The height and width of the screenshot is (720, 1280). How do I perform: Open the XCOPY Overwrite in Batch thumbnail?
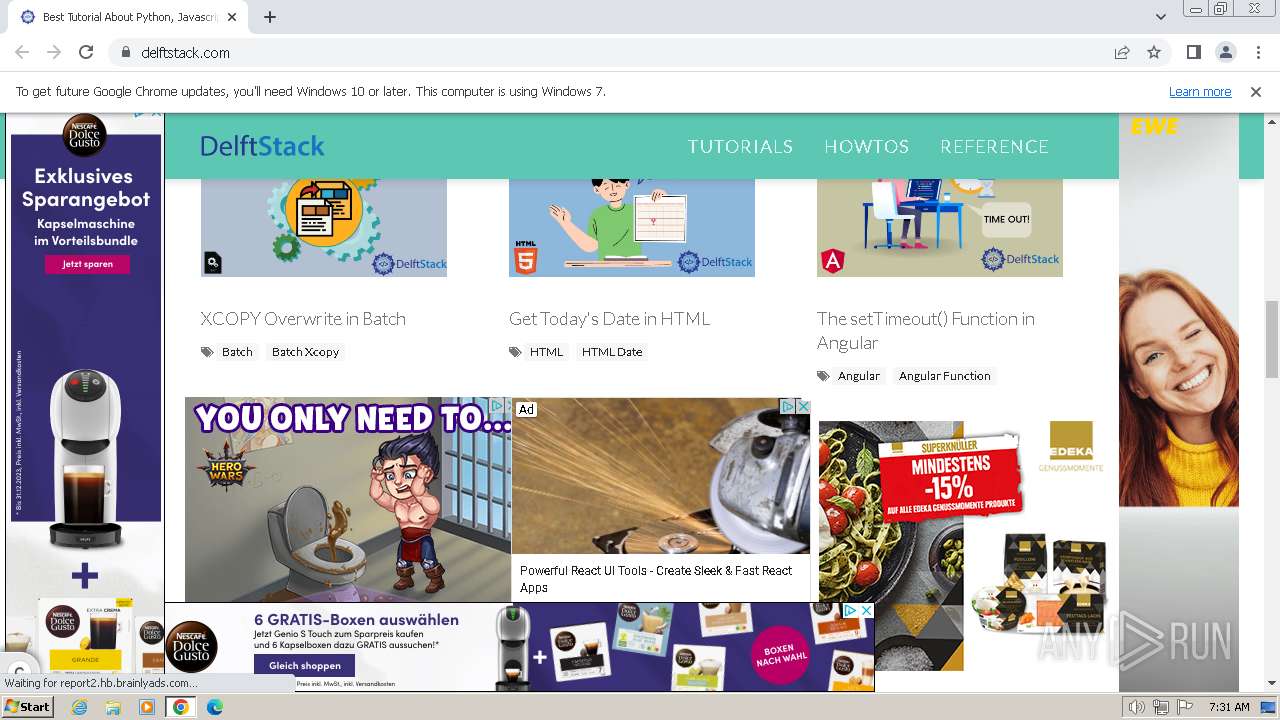pos(324,228)
